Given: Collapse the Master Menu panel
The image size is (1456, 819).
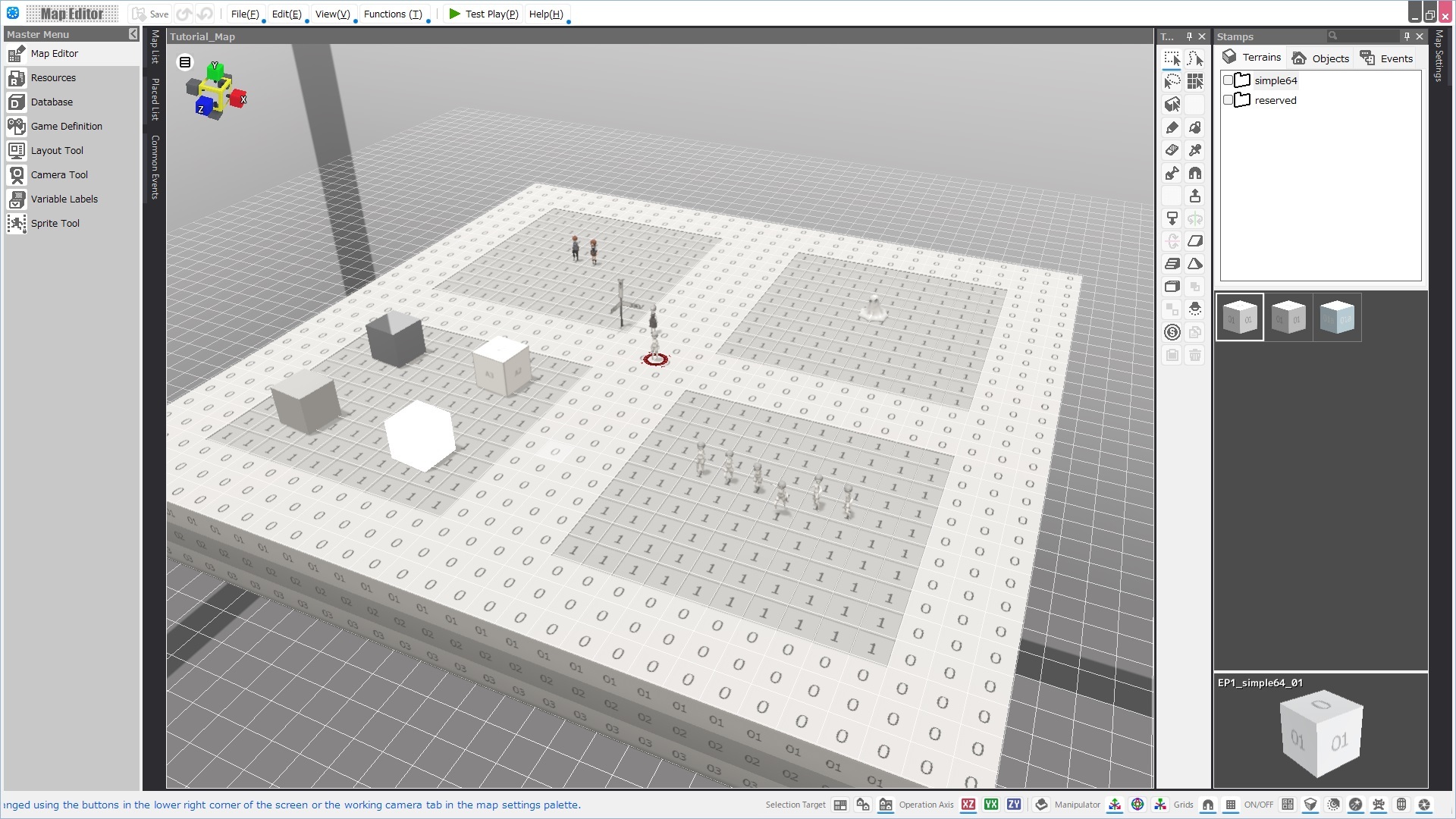Looking at the screenshot, I should (133, 34).
